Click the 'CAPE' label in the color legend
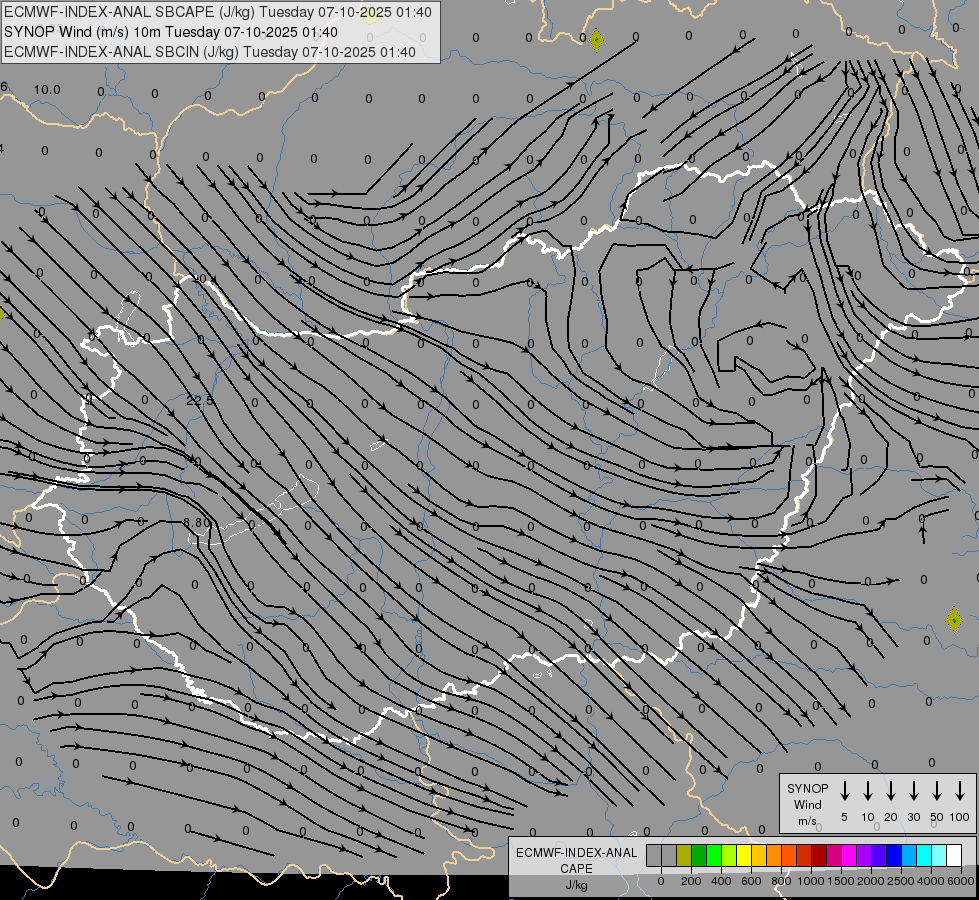The width and height of the screenshot is (979, 900). click(x=576, y=869)
